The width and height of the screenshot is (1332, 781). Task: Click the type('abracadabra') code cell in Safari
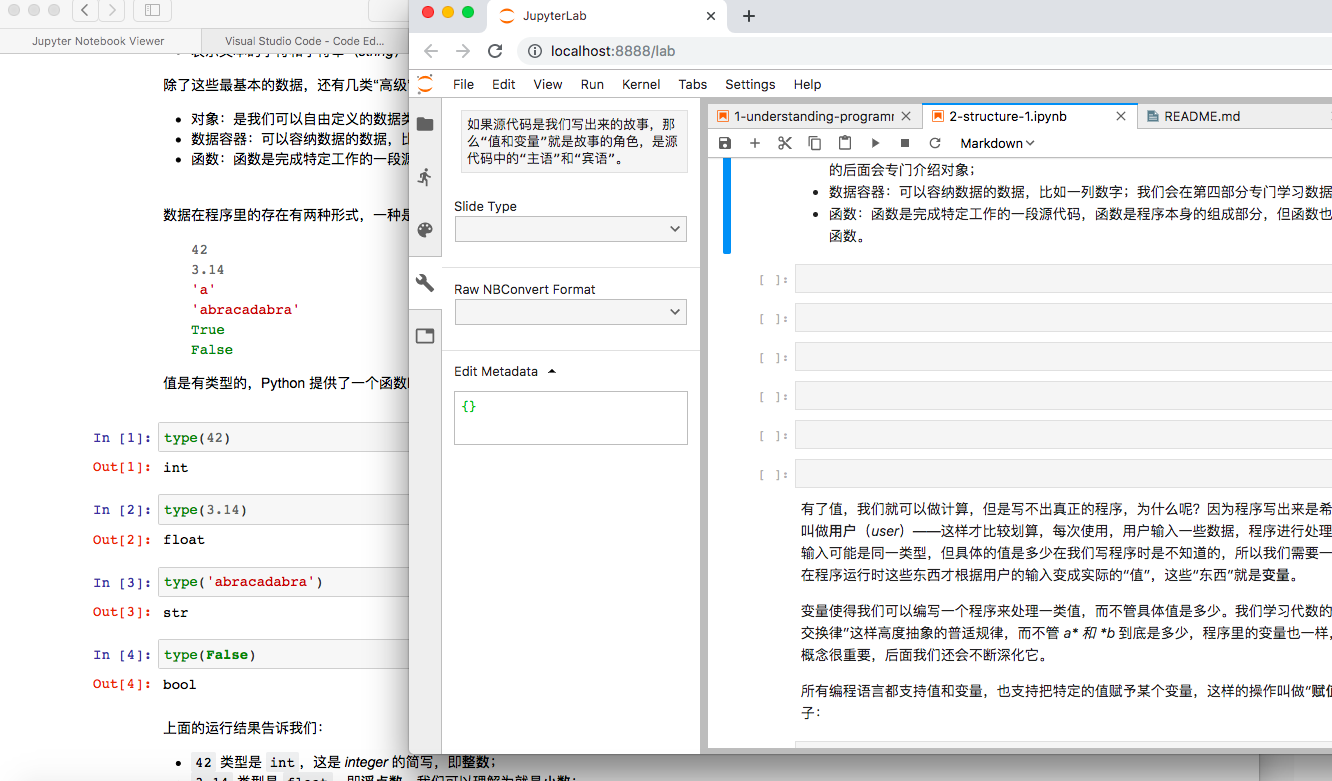click(284, 582)
